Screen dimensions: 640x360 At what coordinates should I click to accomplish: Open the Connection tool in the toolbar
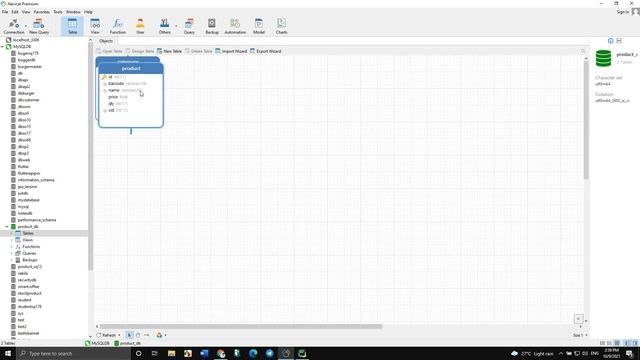[x=13, y=26]
